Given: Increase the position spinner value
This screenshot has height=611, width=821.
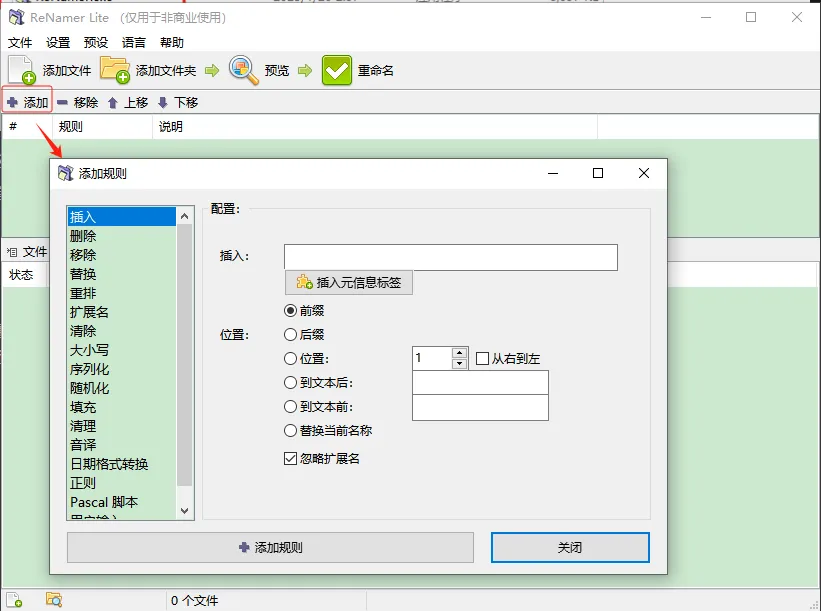Looking at the screenshot, I should [x=459, y=352].
